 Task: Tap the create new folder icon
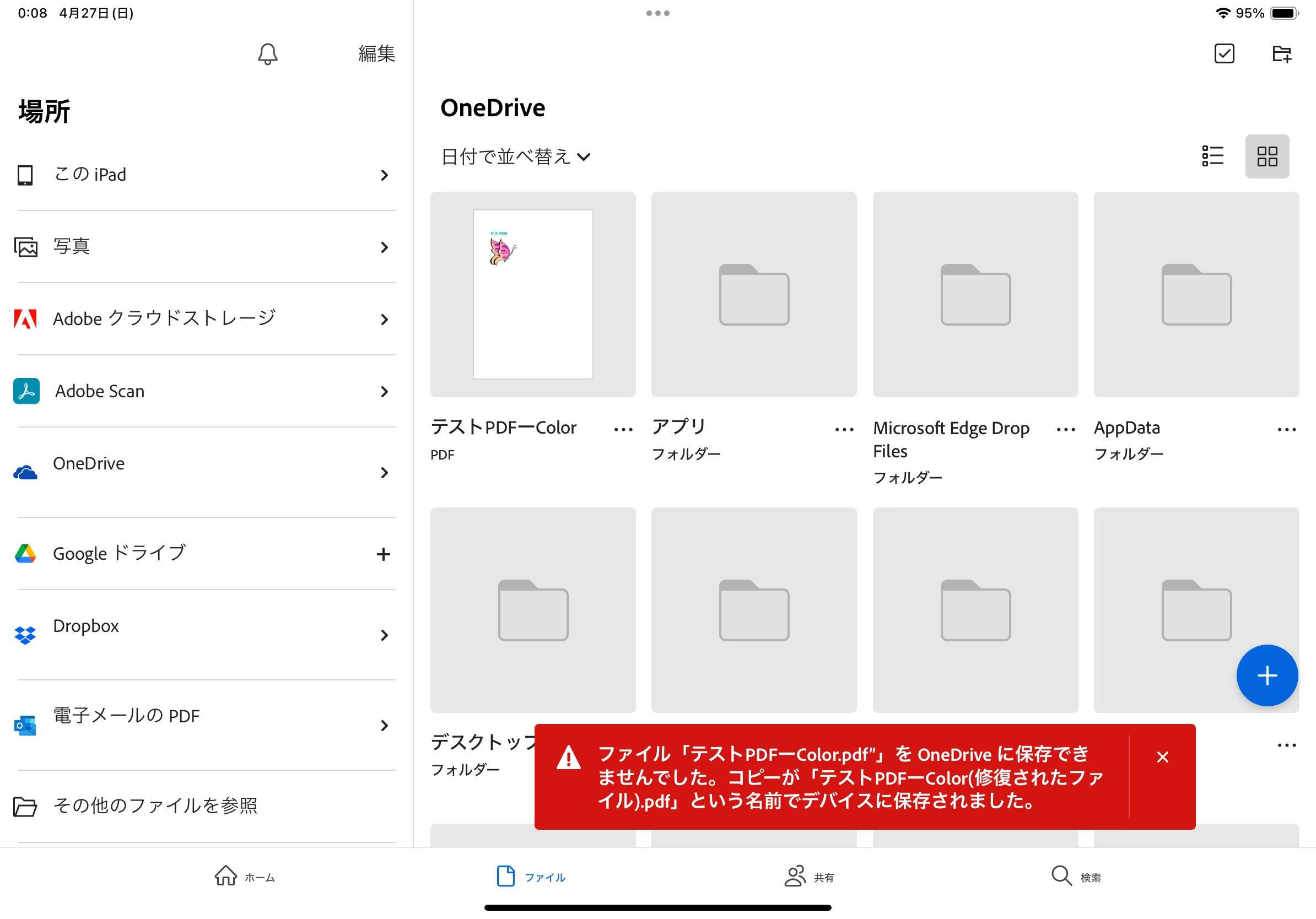point(1281,54)
